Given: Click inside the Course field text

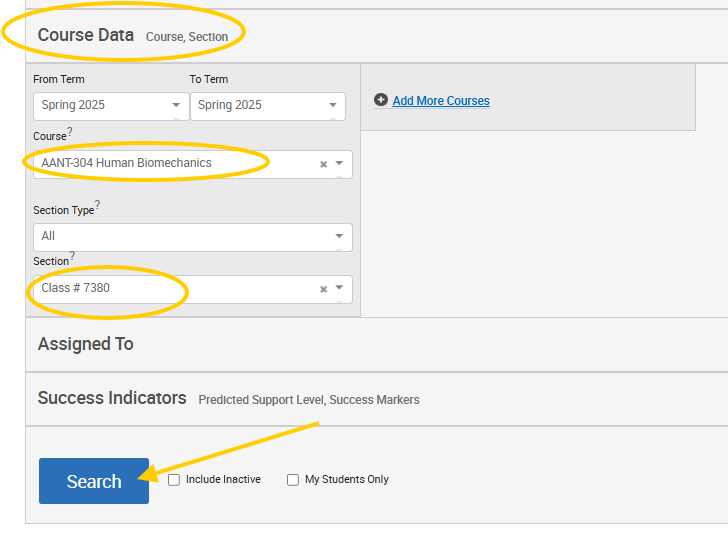Looking at the screenshot, I should 150,163.
